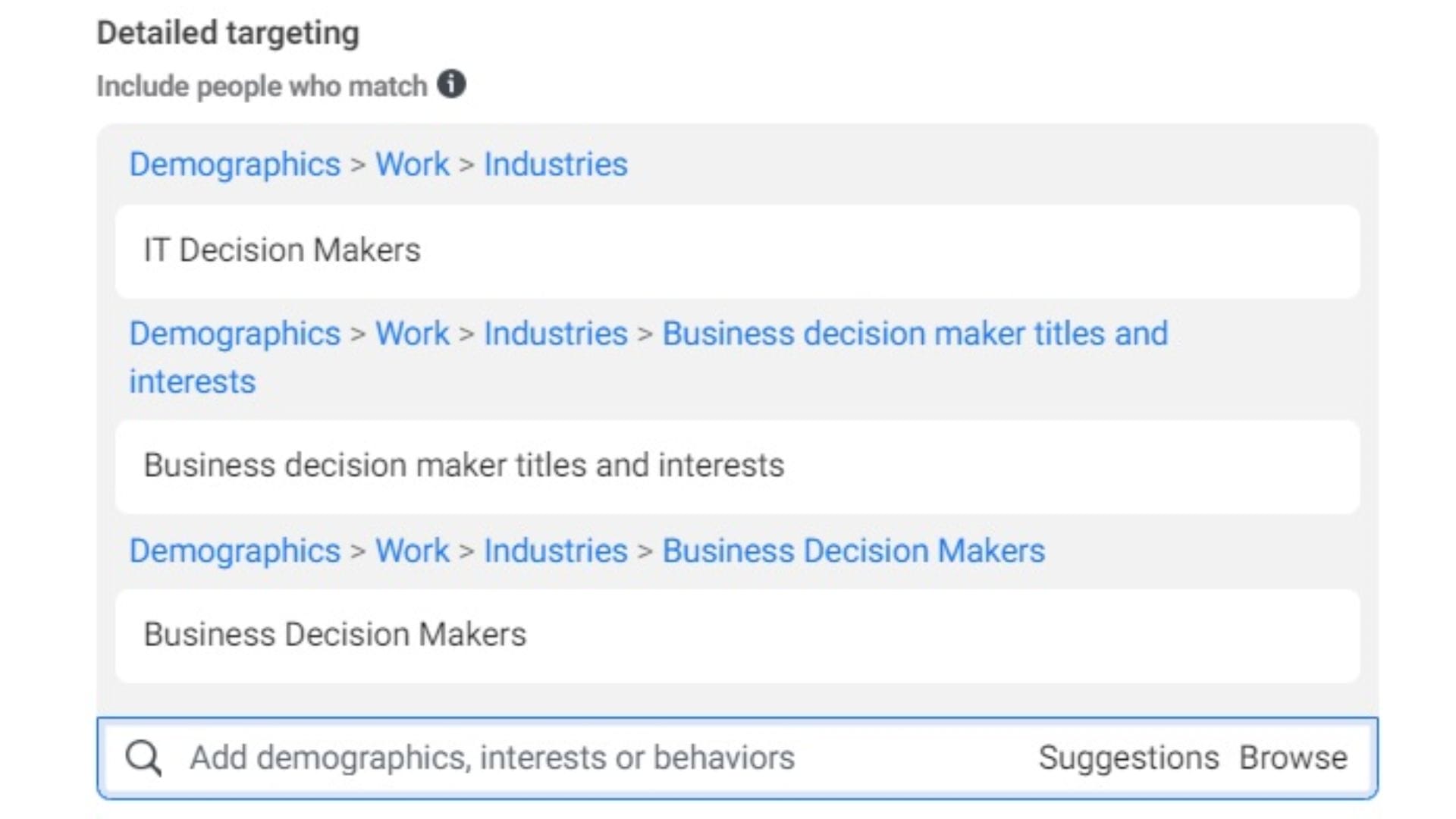The image size is (1456, 819).
Task: Open the Demographics link in the third breadcrumb row
Action: click(x=234, y=551)
